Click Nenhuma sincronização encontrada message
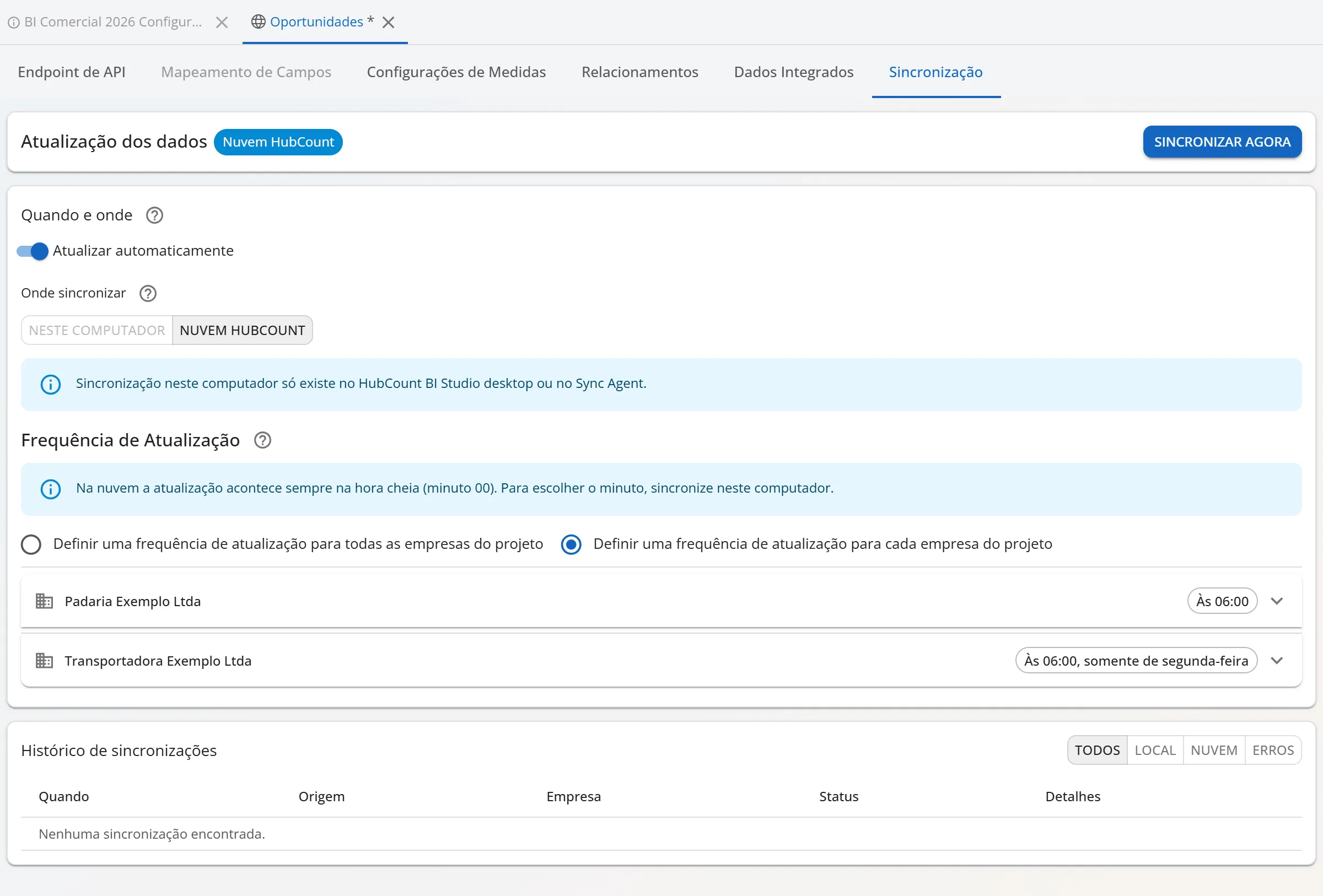 152,834
